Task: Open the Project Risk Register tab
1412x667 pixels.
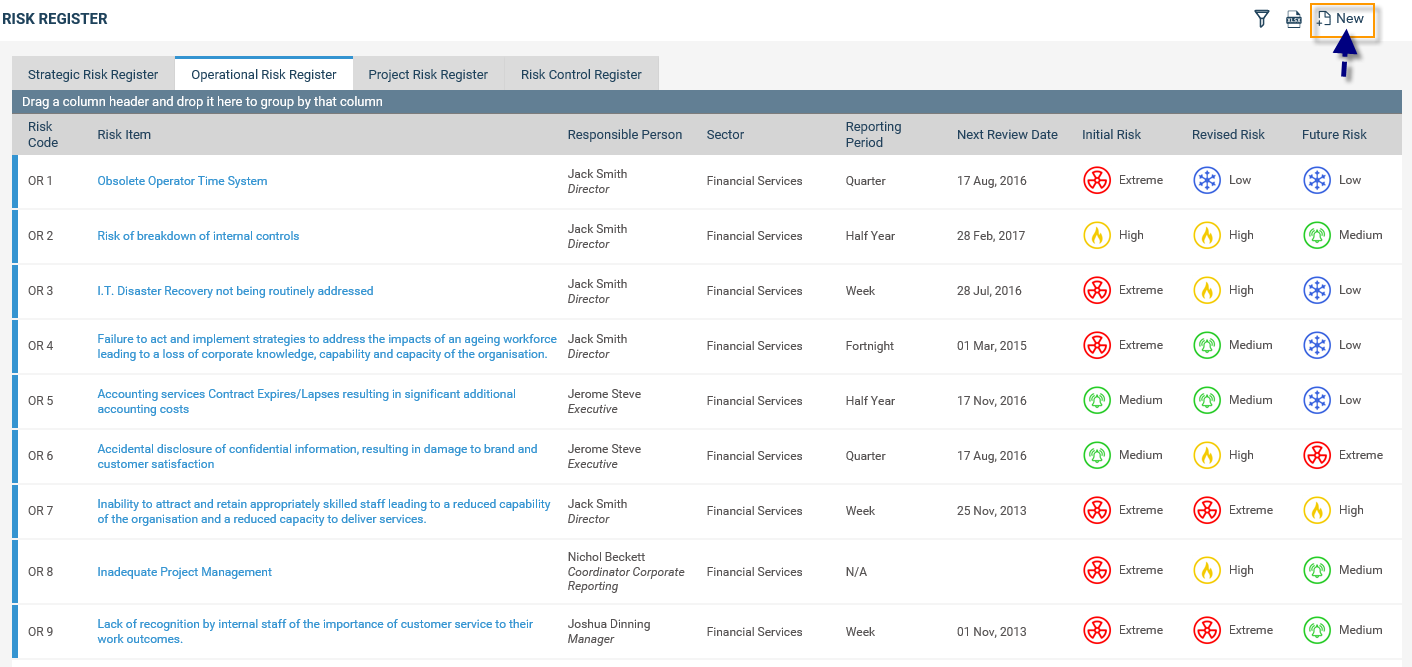Action: click(x=428, y=73)
